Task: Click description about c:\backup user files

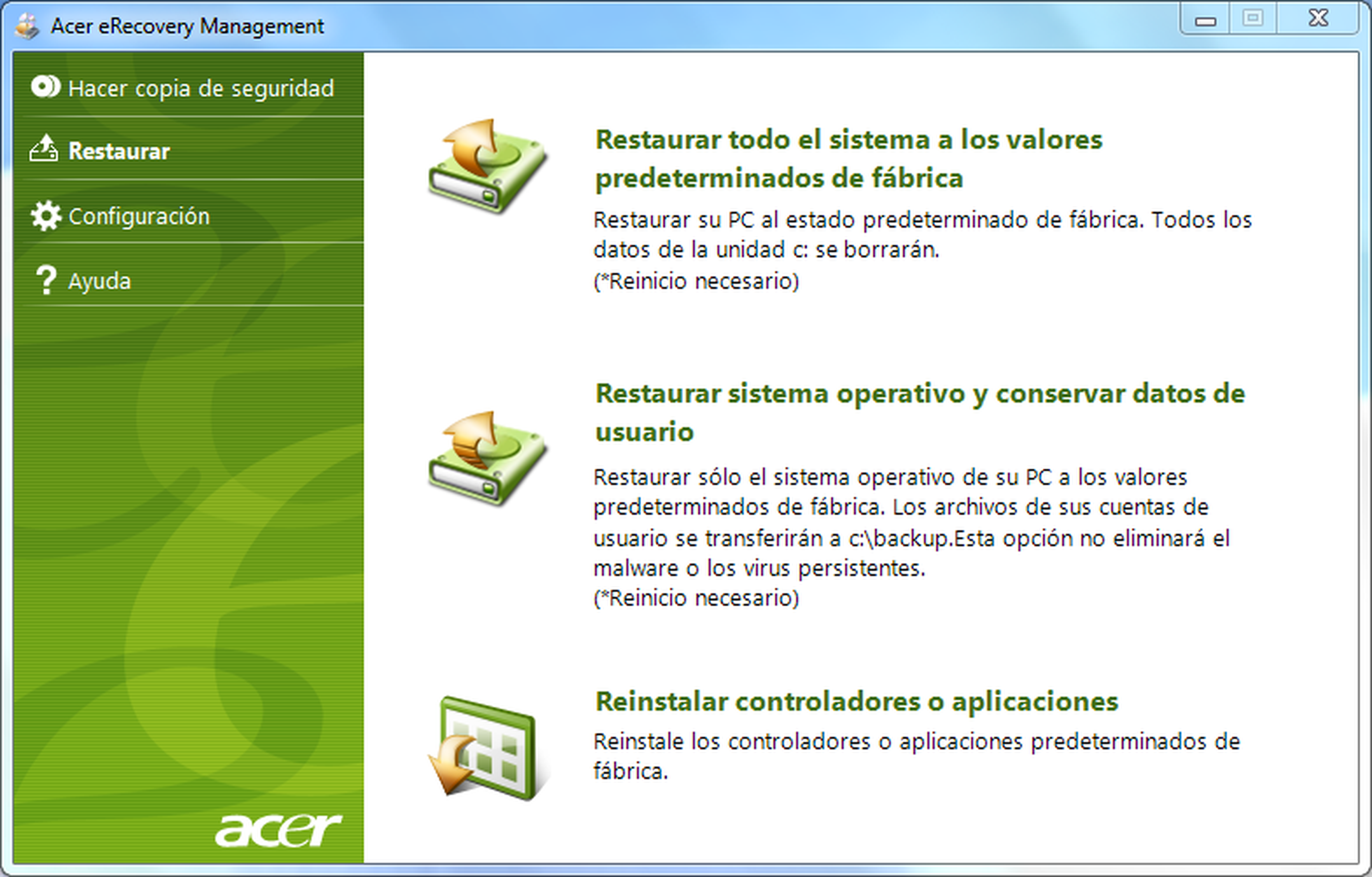Action: tap(910, 522)
